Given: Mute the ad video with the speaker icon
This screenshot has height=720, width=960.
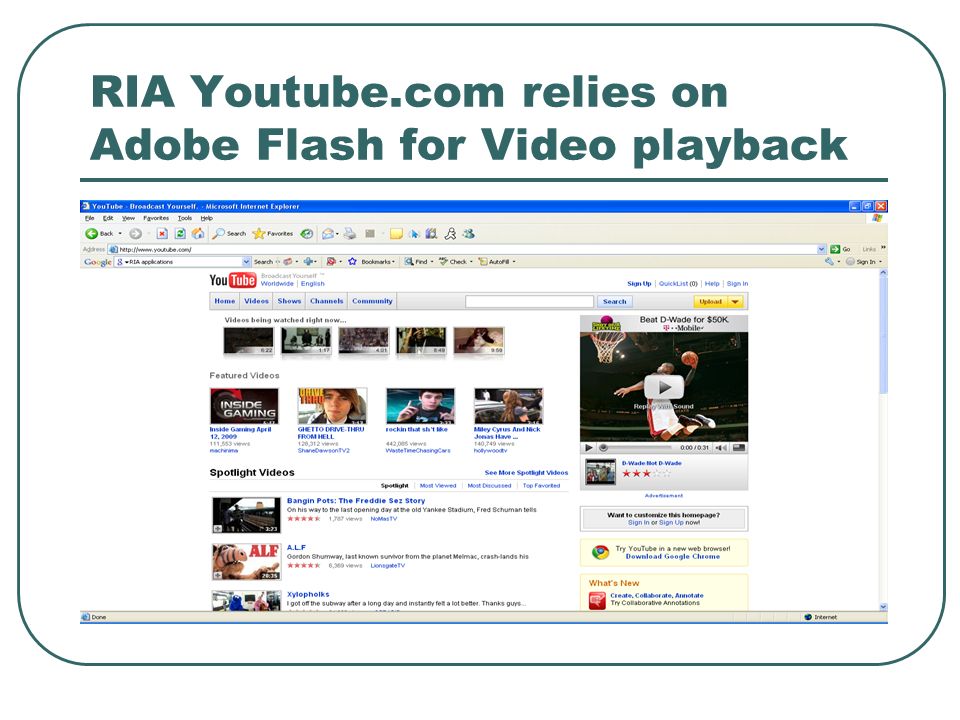Looking at the screenshot, I should coord(721,448).
